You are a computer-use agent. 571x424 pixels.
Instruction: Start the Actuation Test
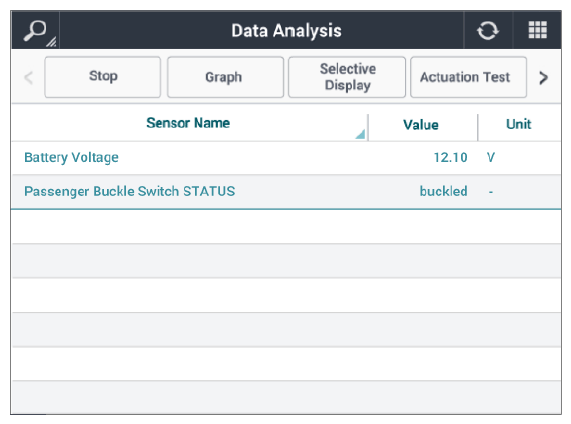tap(468, 77)
